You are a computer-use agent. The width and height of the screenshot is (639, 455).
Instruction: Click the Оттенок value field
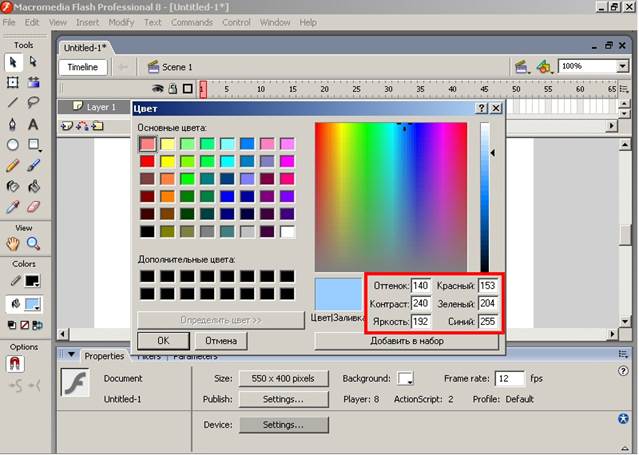point(421,286)
